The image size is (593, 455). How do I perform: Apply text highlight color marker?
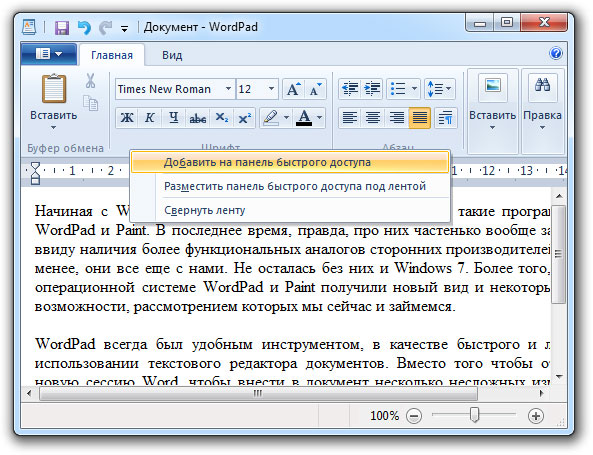(271, 118)
